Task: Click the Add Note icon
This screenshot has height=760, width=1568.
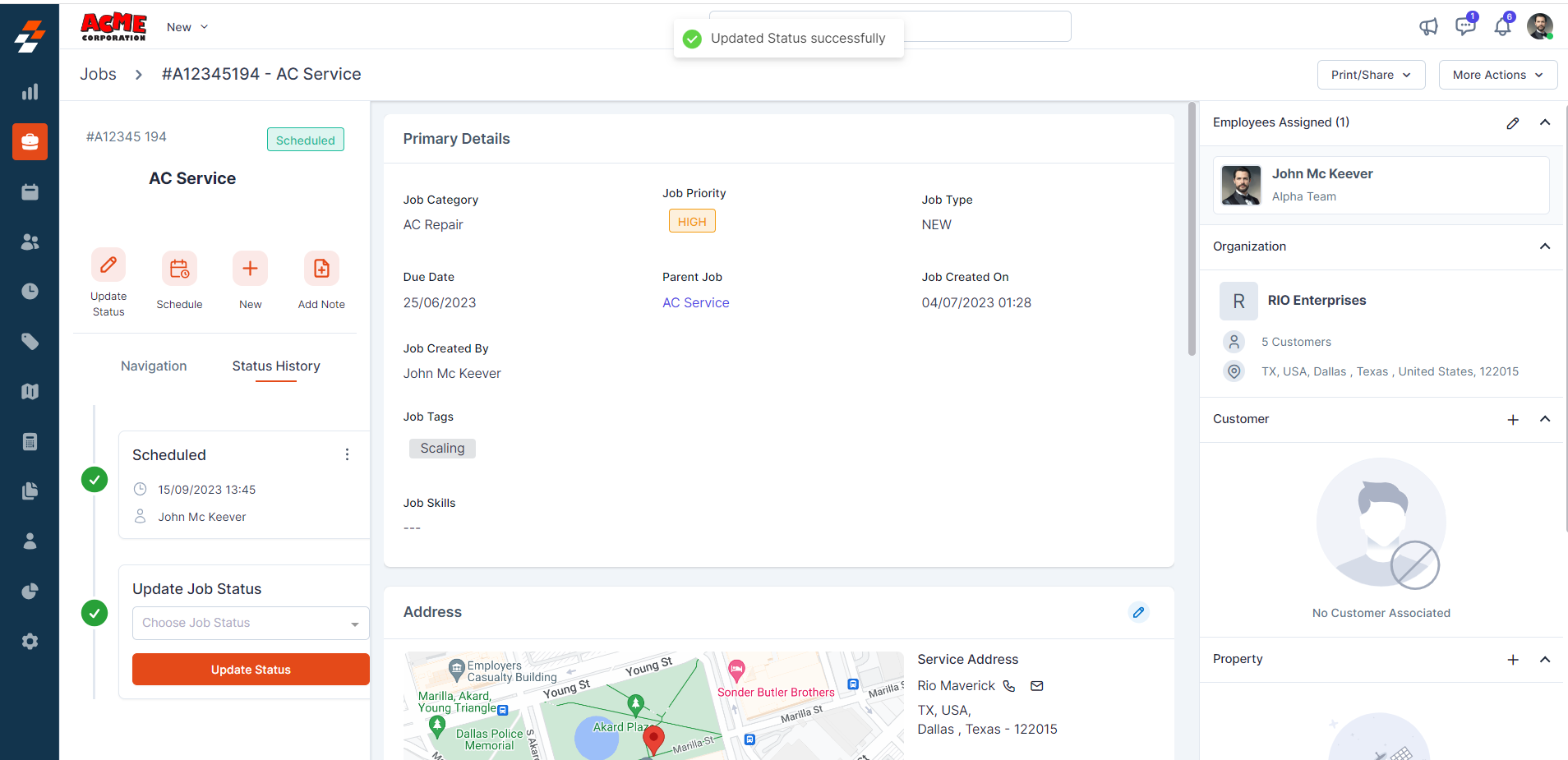Action: pos(321,269)
